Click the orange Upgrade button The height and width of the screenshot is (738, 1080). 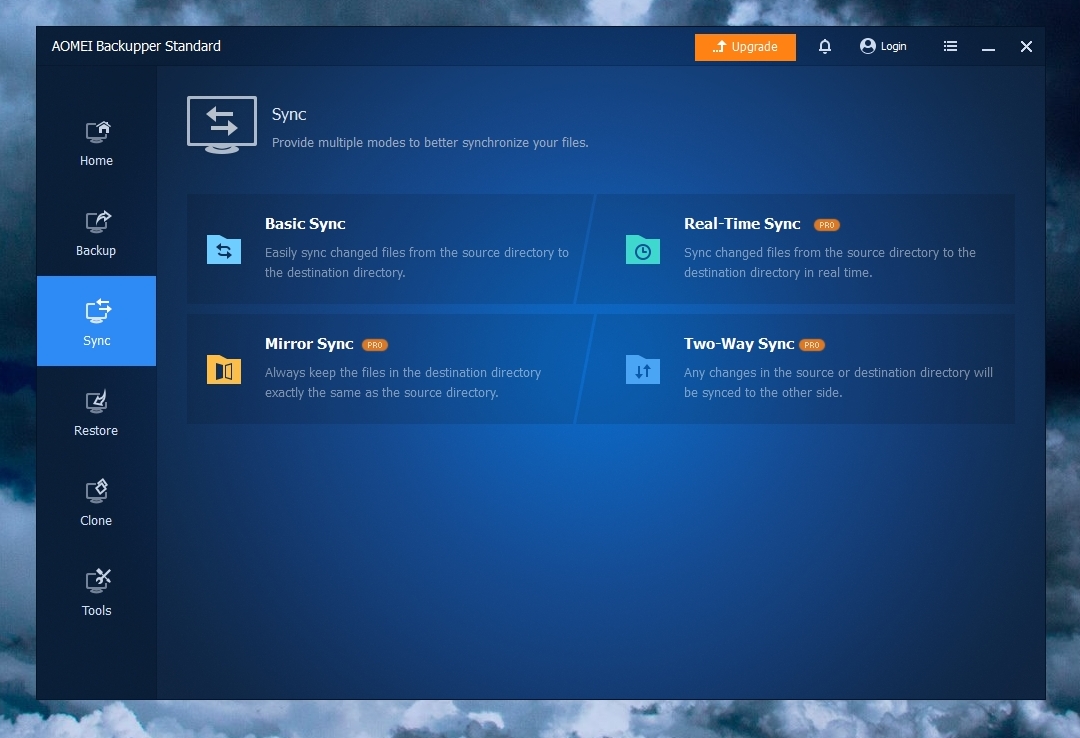(745, 47)
